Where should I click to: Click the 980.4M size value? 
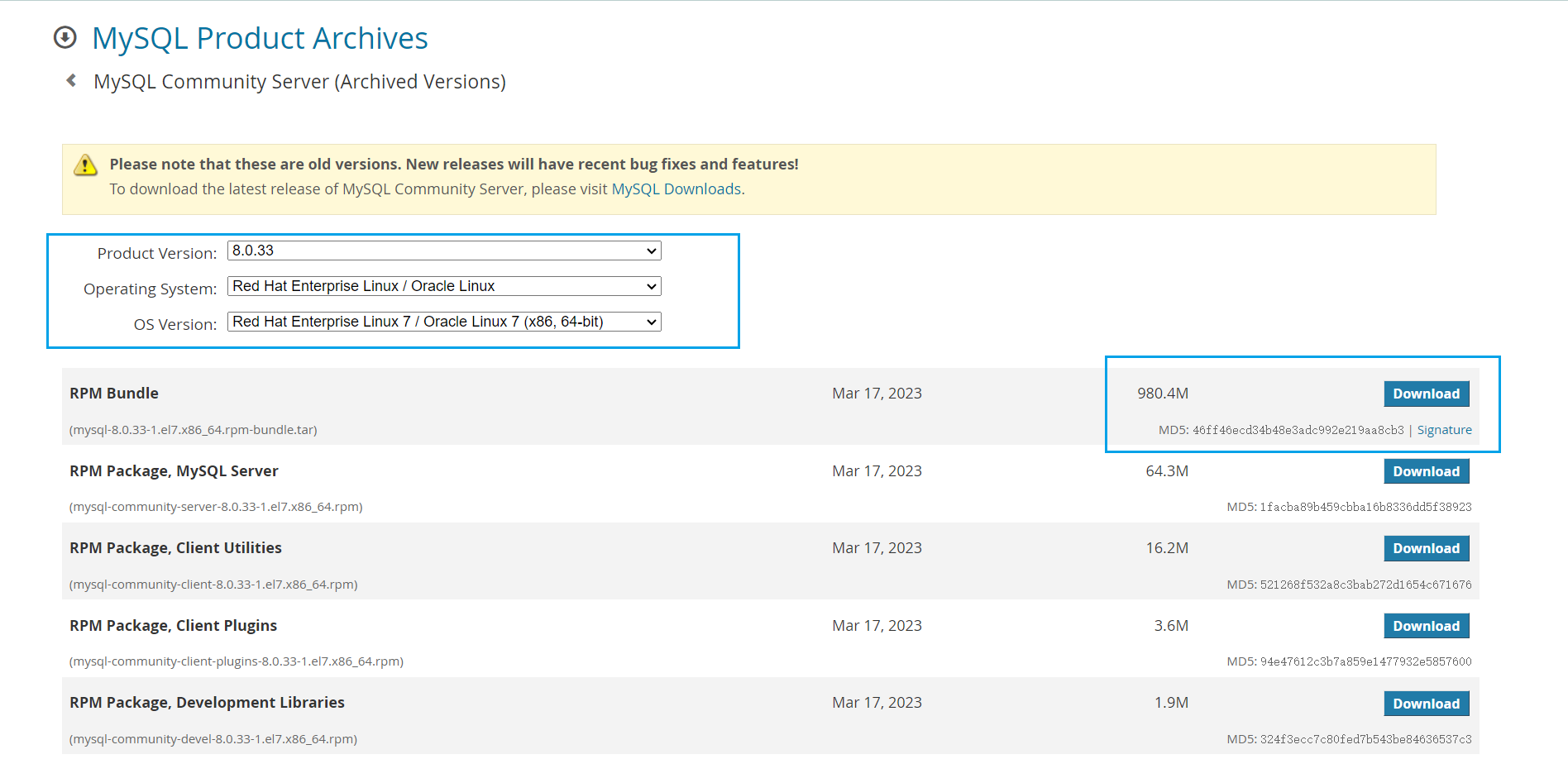click(x=1163, y=394)
